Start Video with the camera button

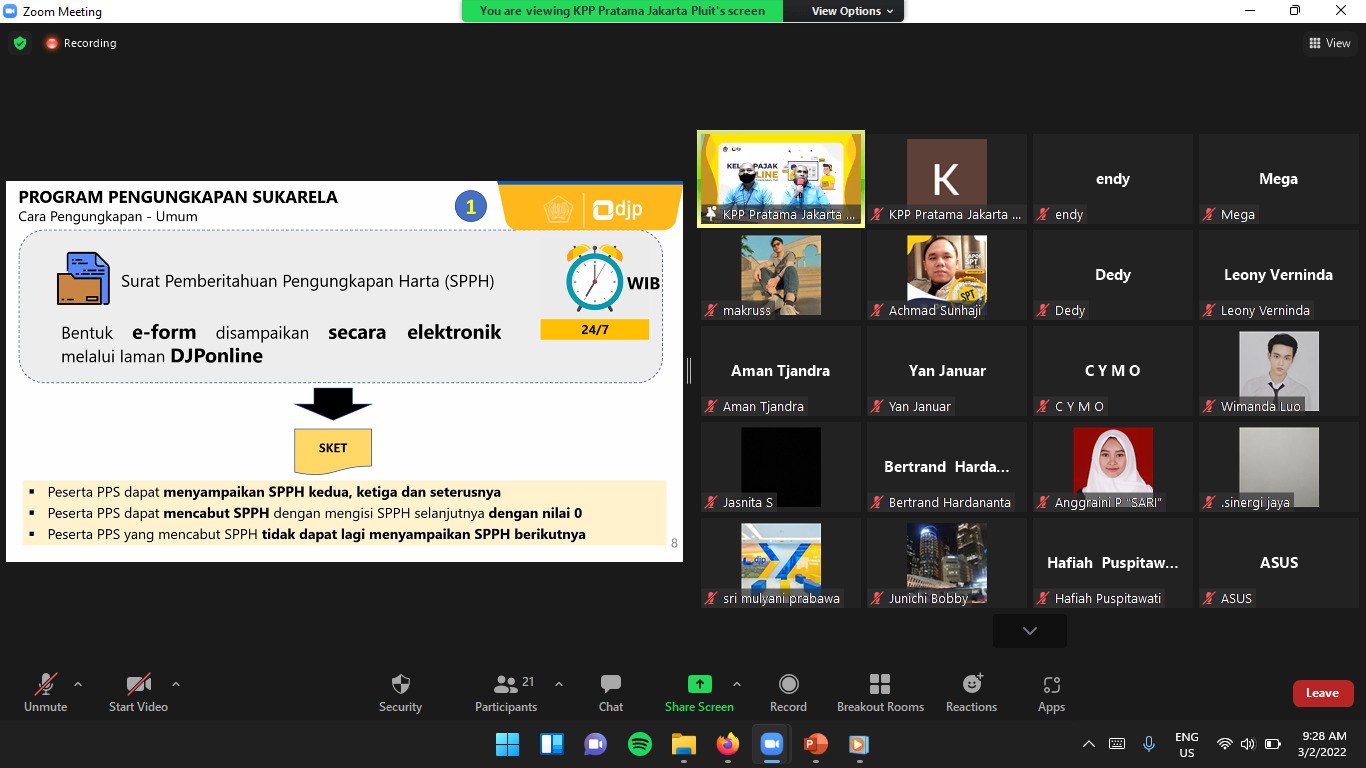coord(138,693)
